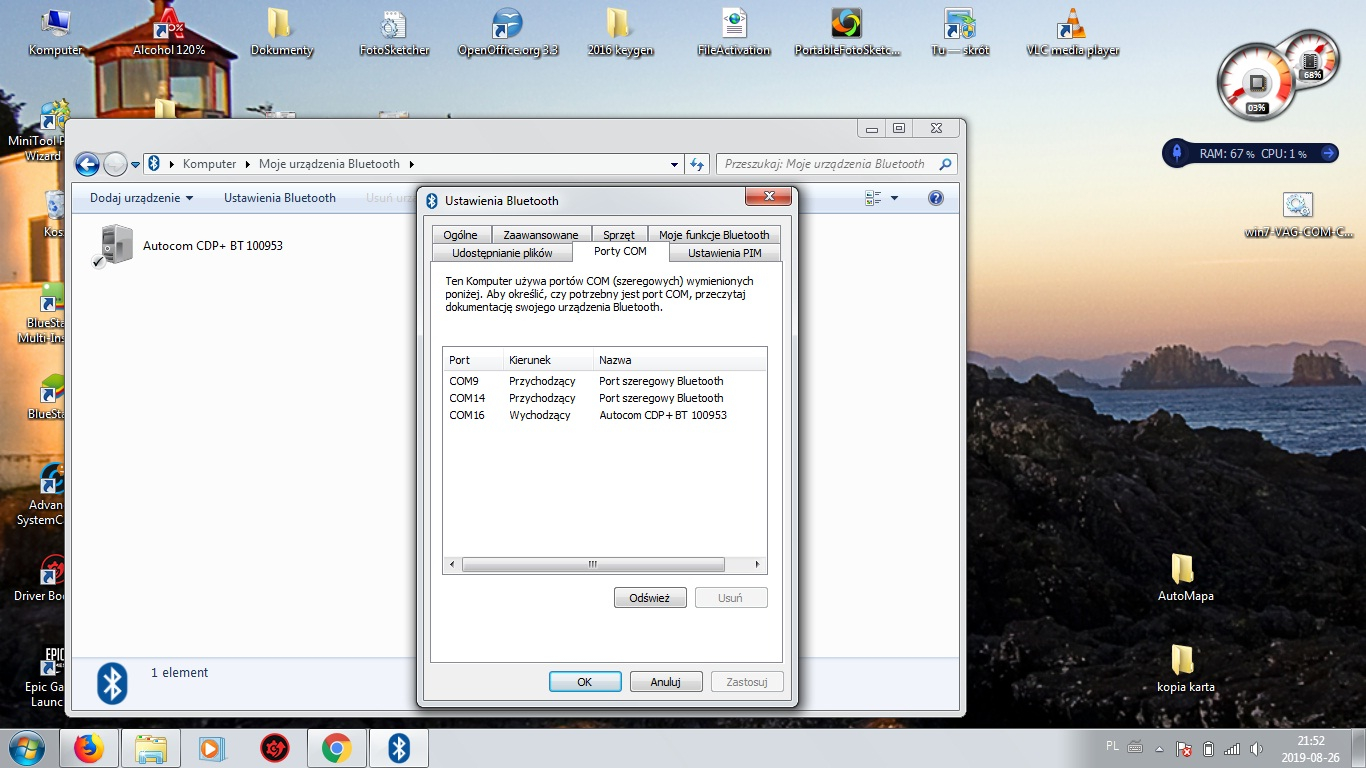Launch Firefox from the taskbar
This screenshot has height=768, width=1366.
click(89, 748)
